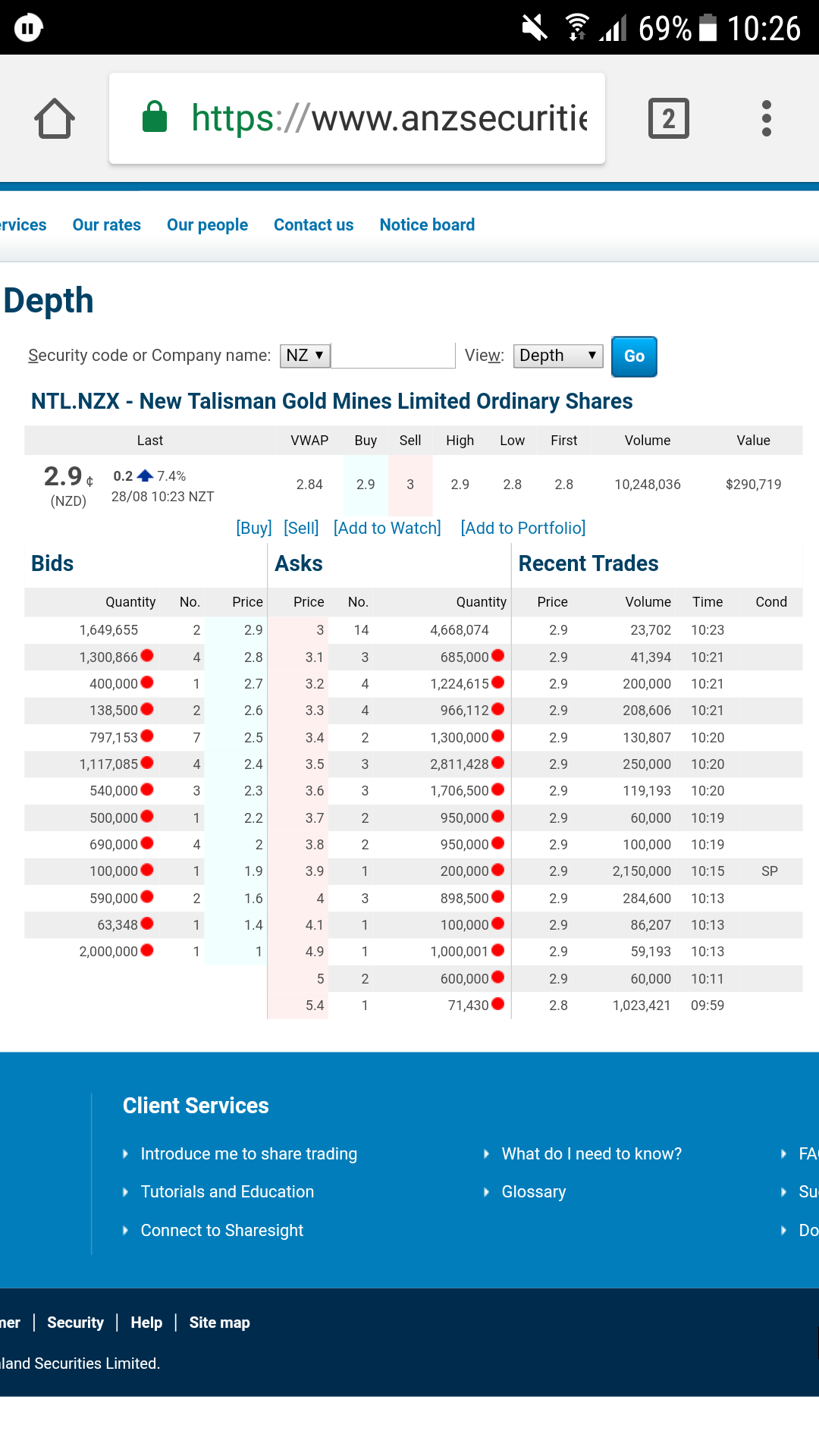Click the [Sell] link

(301, 528)
